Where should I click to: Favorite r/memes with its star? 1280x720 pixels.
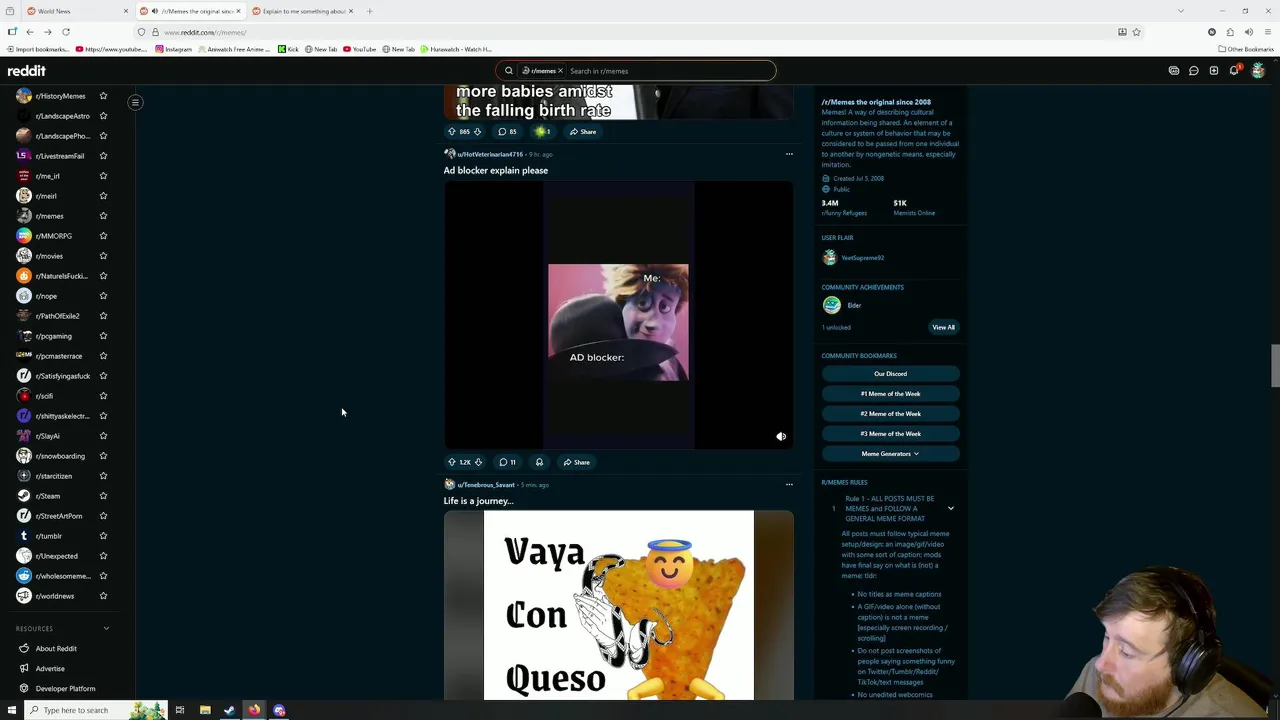coord(103,216)
